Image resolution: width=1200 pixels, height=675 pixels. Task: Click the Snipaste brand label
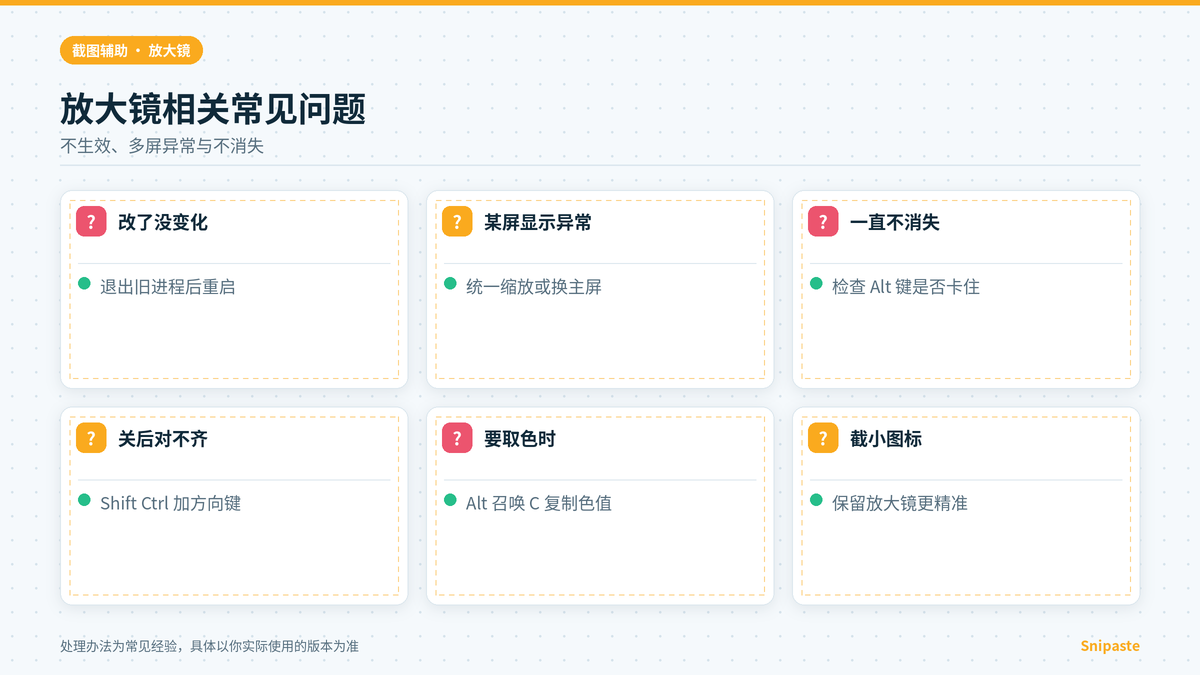tap(1110, 646)
